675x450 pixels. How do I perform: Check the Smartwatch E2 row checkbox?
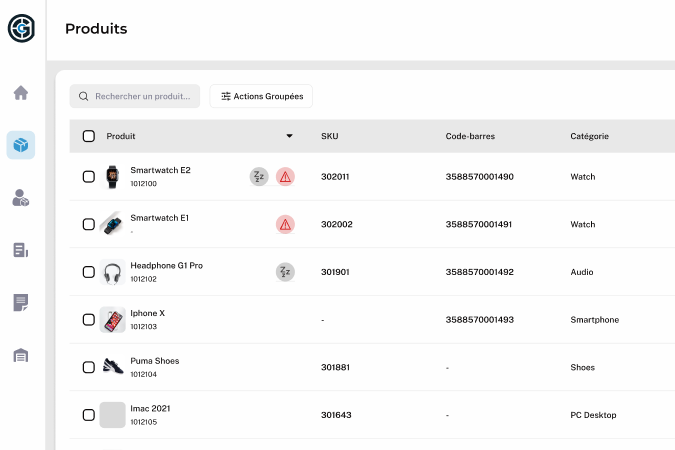89,177
